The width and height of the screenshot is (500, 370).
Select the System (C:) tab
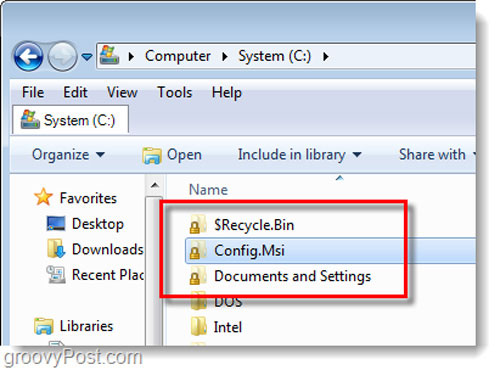(x=70, y=120)
